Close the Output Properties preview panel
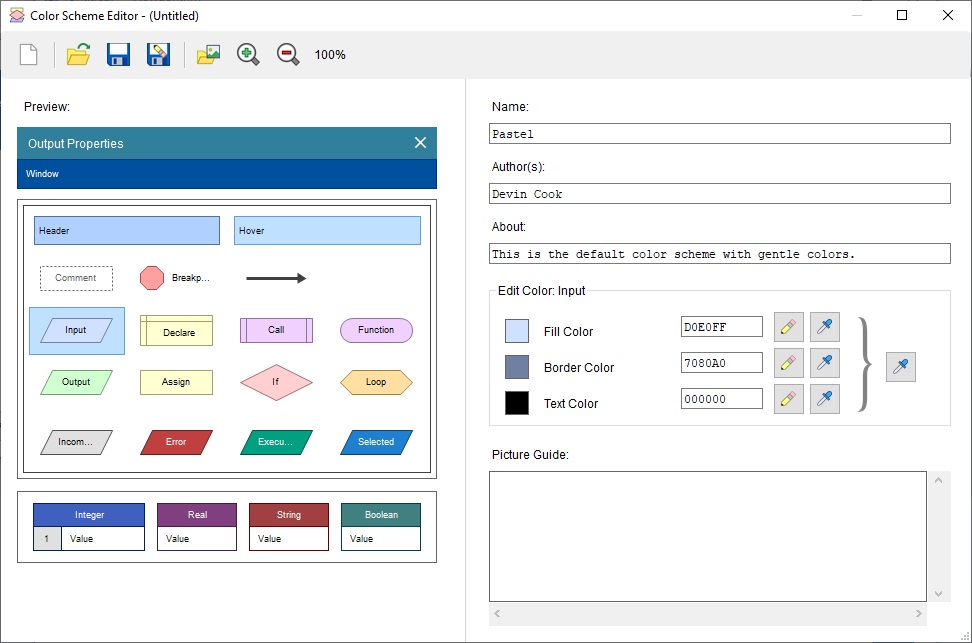 point(421,143)
